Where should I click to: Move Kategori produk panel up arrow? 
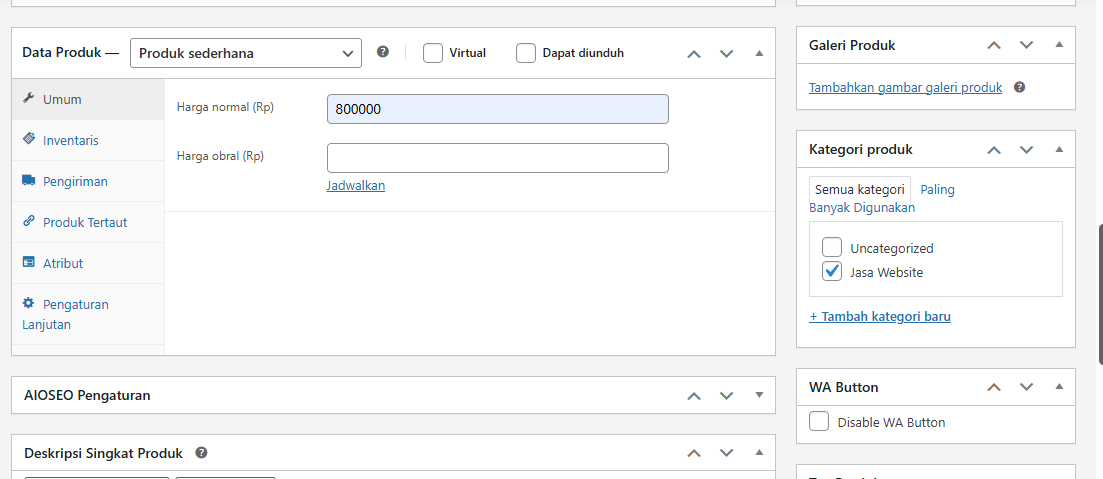coord(993,149)
